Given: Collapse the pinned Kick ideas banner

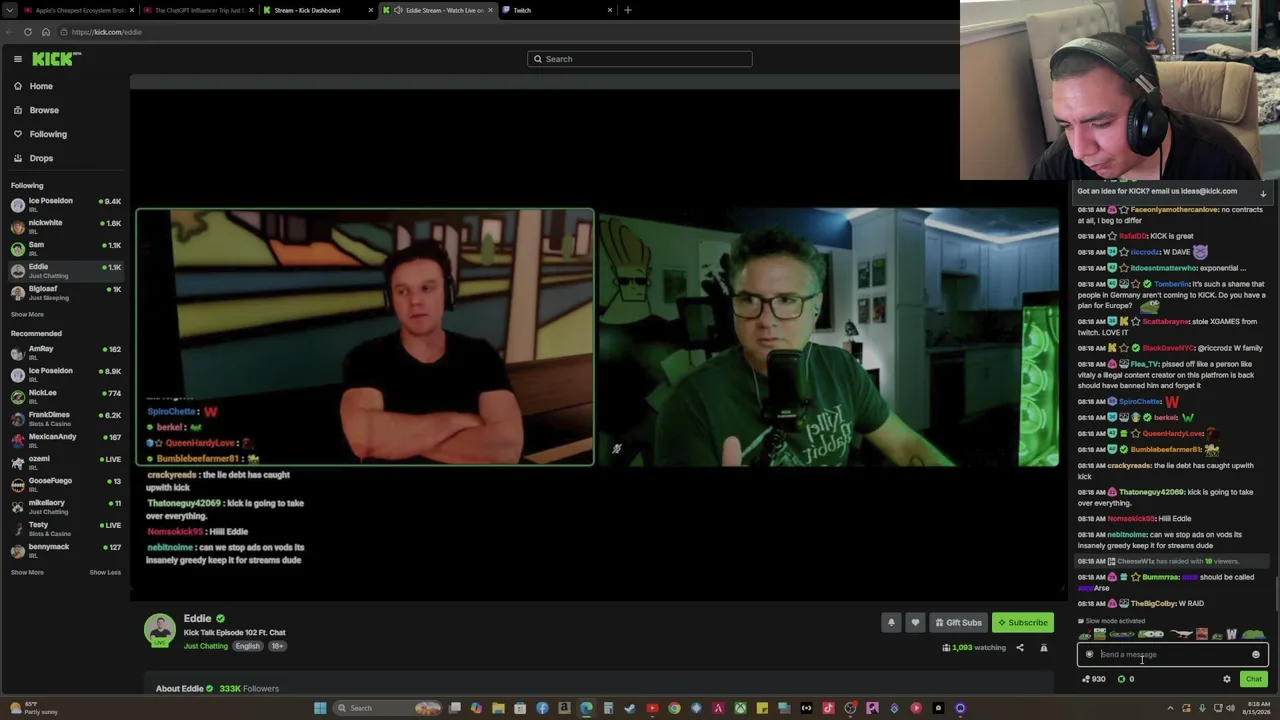Looking at the screenshot, I should coord(1263,192).
